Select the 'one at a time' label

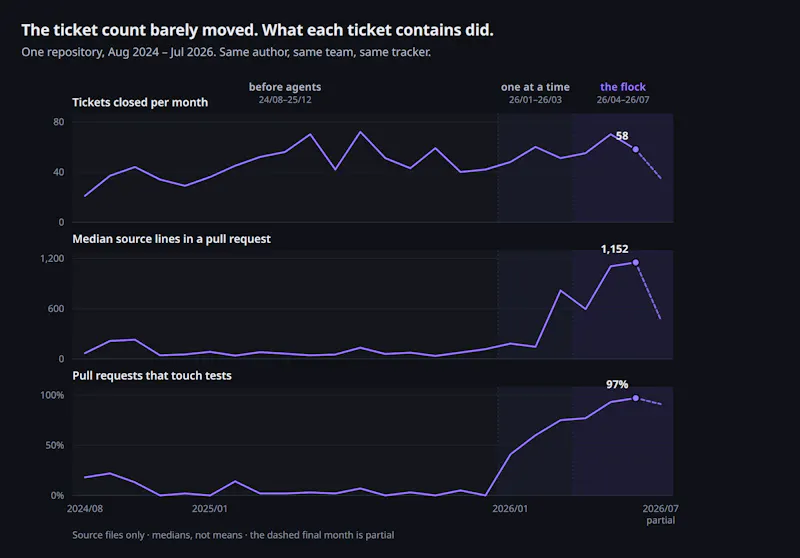click(535, 87)
